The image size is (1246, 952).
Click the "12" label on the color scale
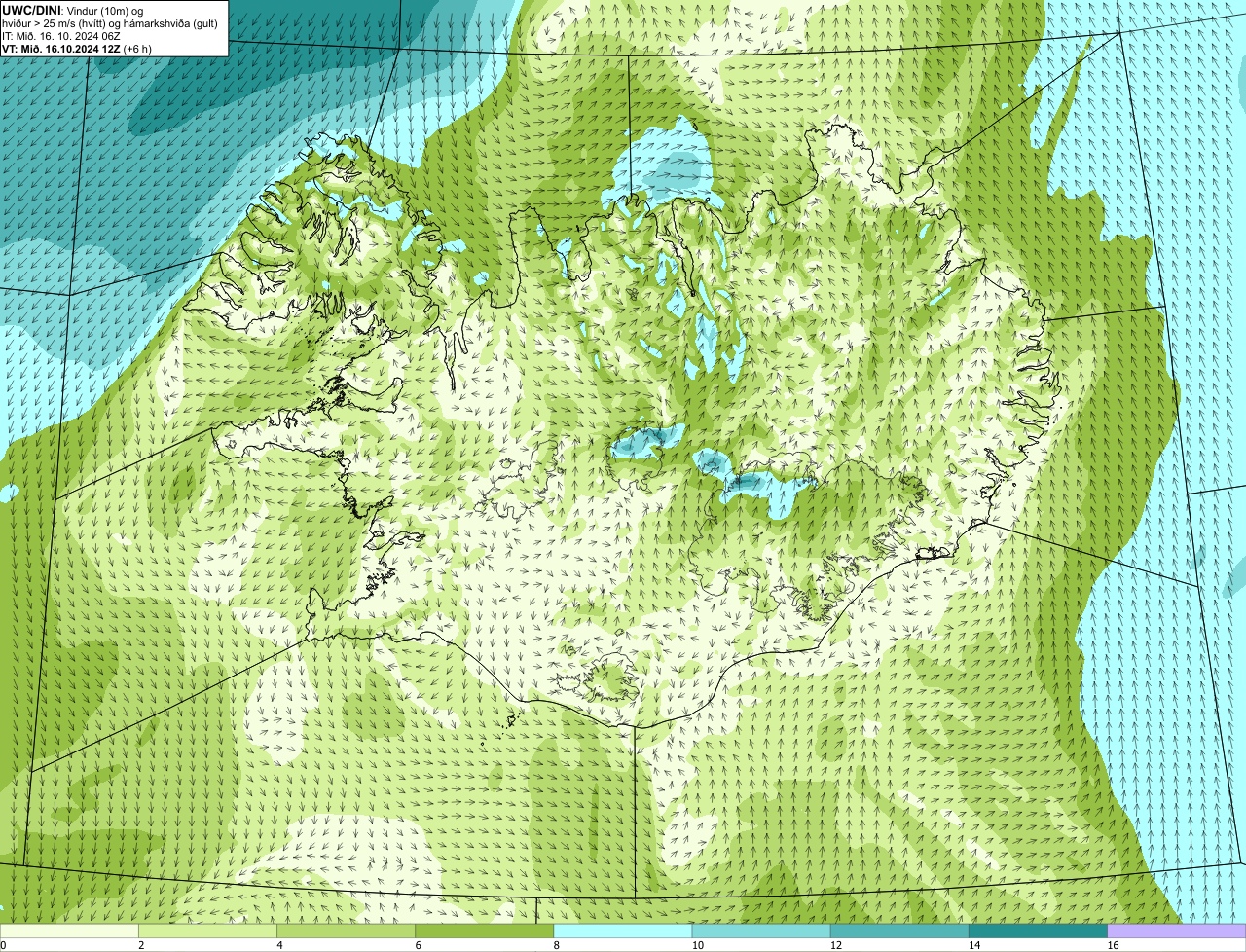coord(835,945)
